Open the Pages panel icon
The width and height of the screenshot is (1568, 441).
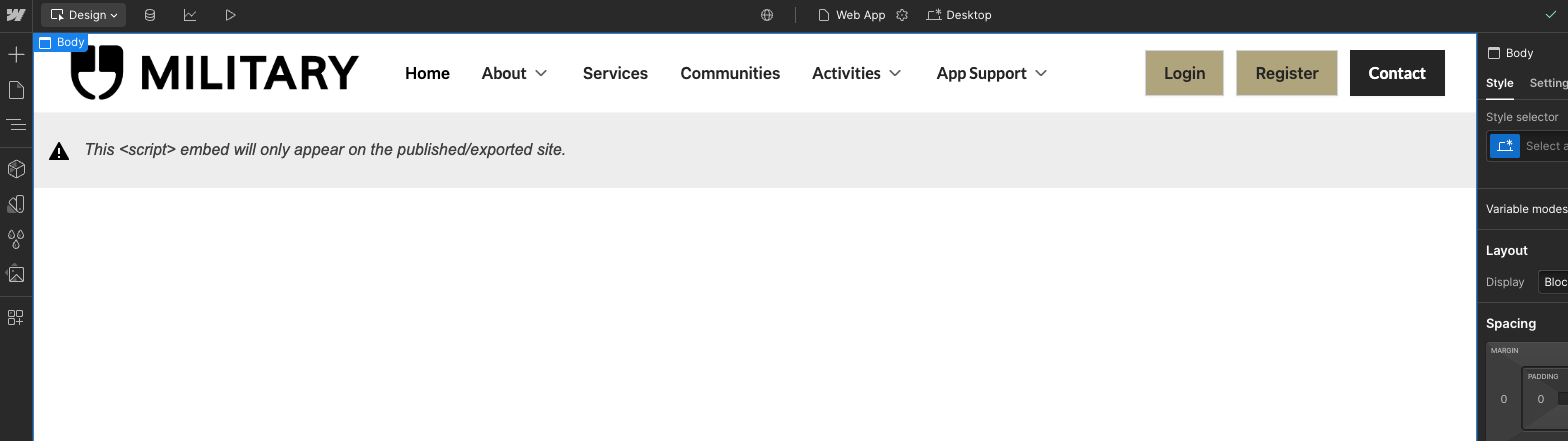point(16,91)
